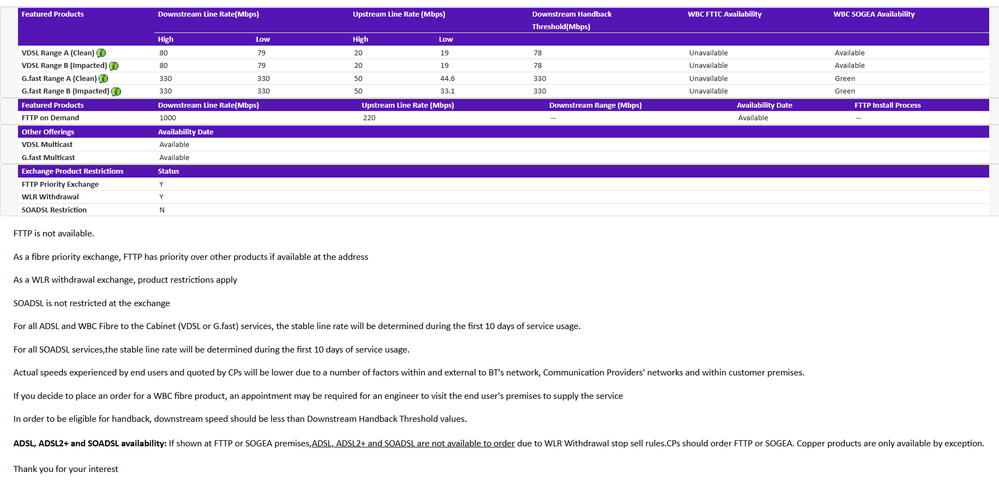The image size is (999, 482).
Task: Select the G.fast Multicast row label
Action: [48, 158]
